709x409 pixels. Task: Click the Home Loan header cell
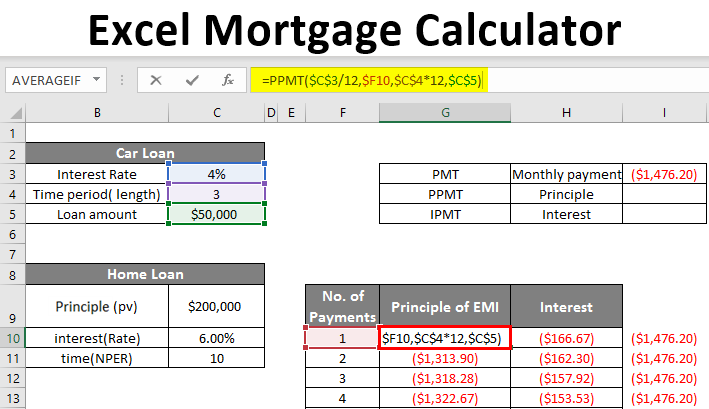point(145,274)
